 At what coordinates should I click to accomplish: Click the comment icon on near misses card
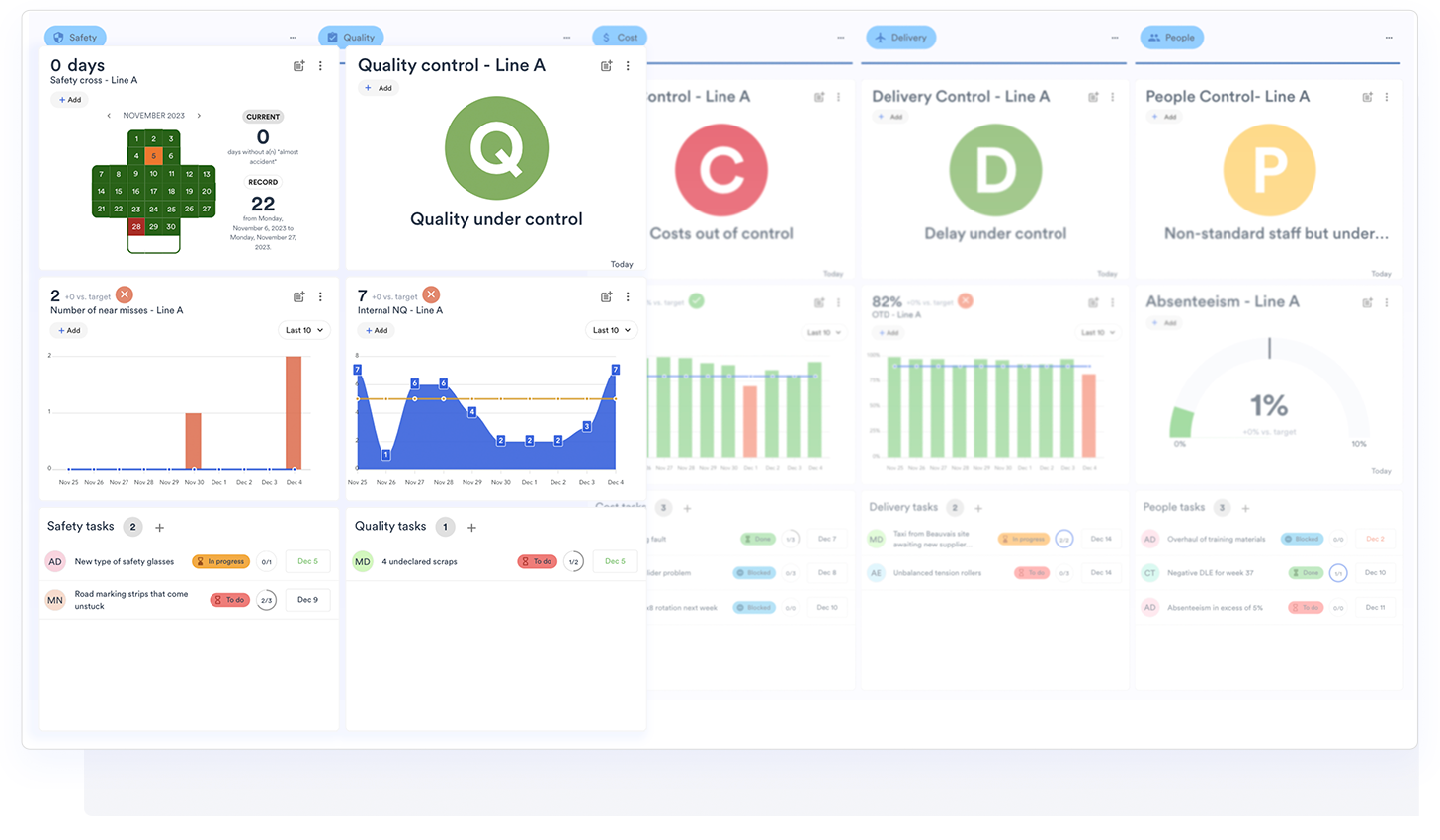(x=298, y=296)
